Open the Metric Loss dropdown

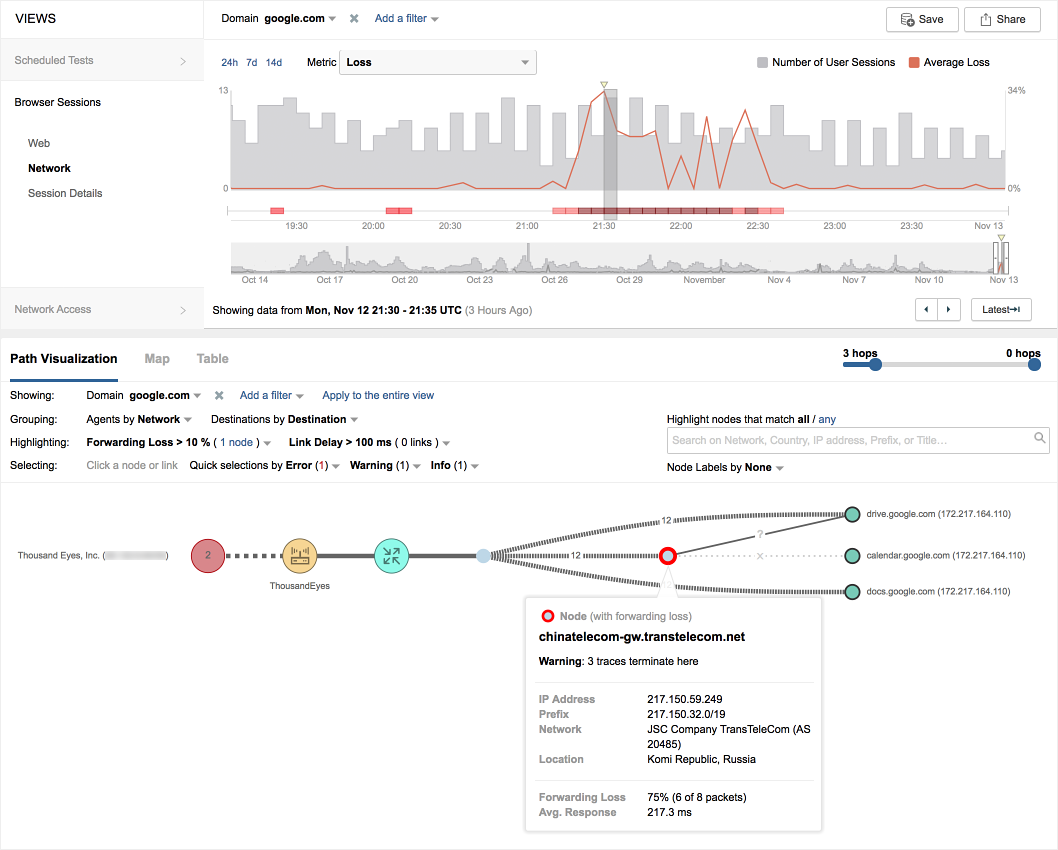[438, 62]
